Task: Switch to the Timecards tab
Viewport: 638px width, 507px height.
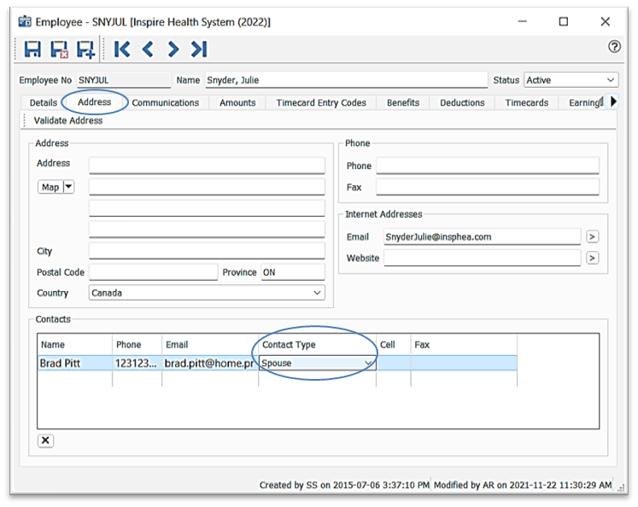Action: click(x=527, y=103)
